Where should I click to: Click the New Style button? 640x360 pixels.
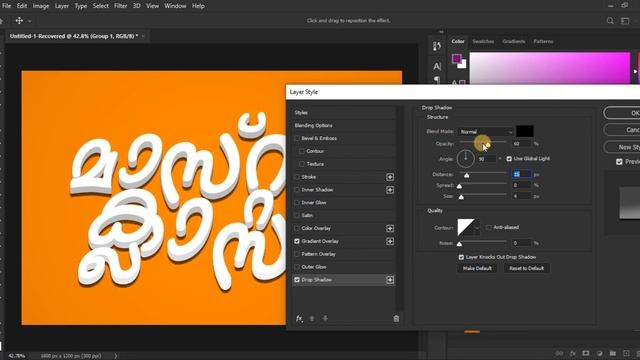tap(622, 147)
